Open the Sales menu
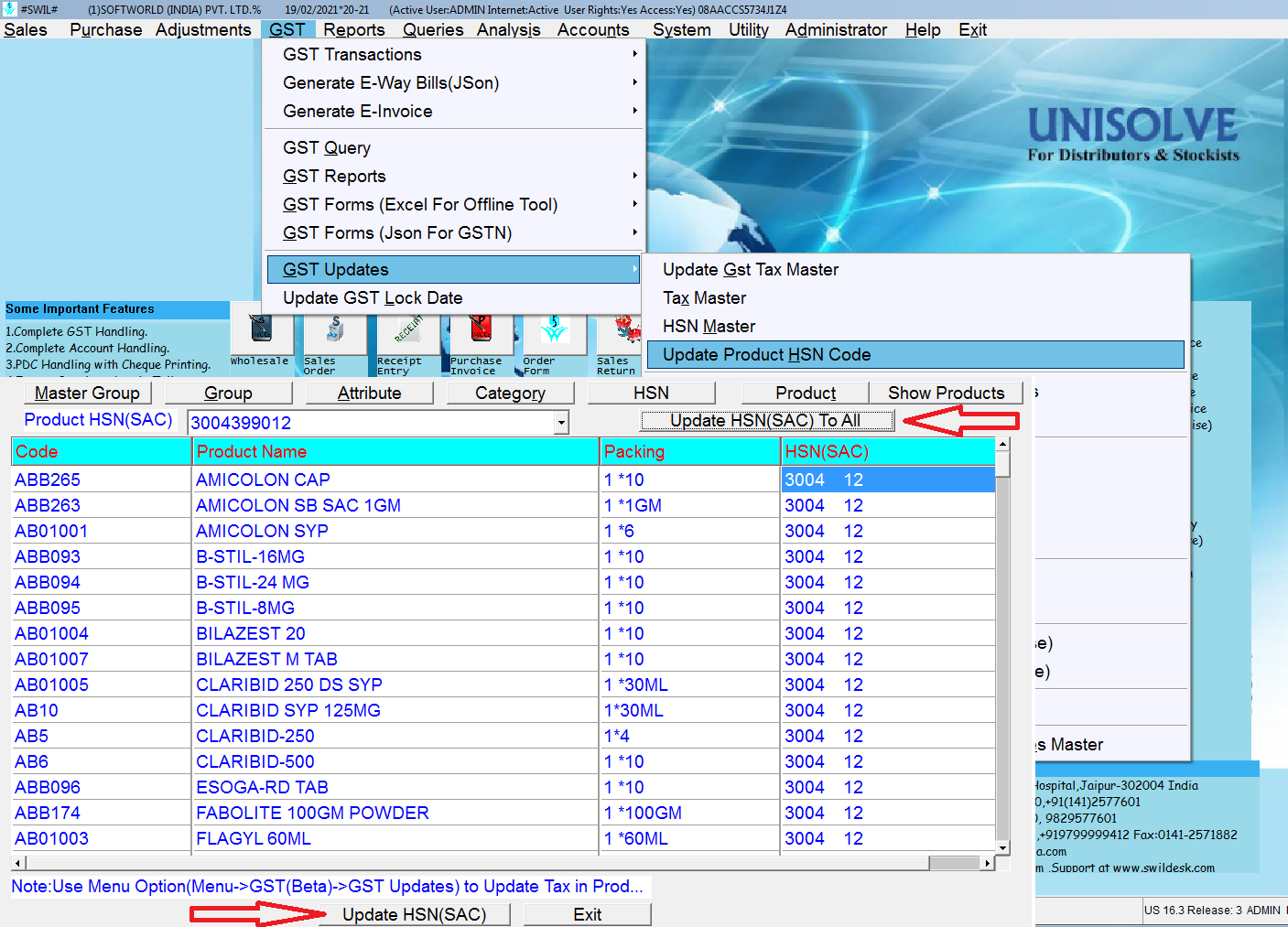The height and width of the screenshot is (927, 1288). tap(26, 29)
